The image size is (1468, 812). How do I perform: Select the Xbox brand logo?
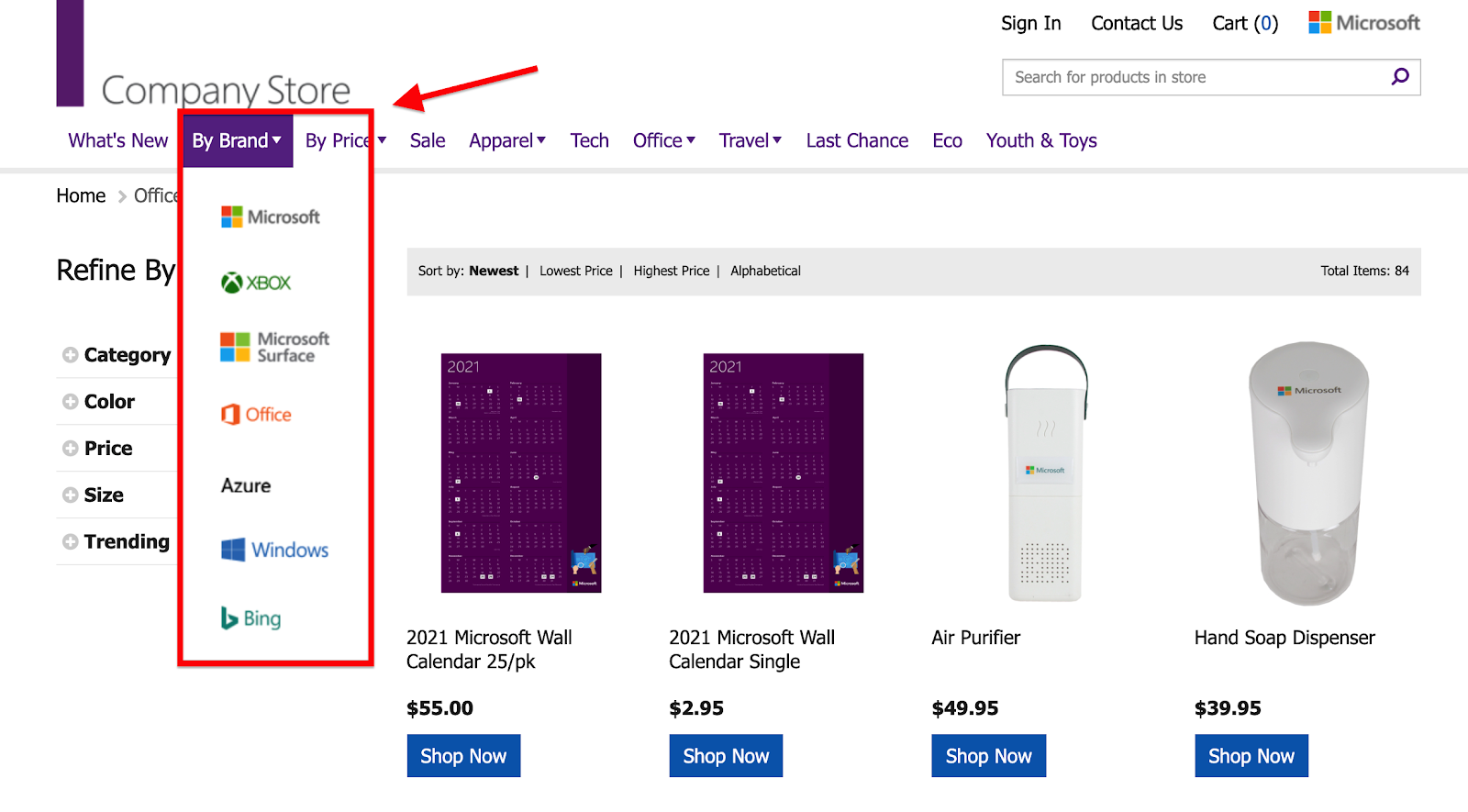[x=256, y=283]
